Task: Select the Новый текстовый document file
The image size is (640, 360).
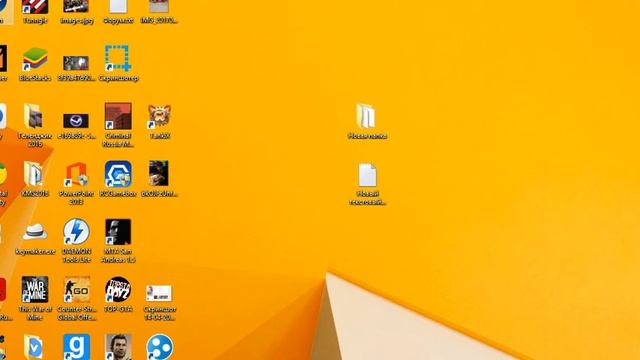Action: pyautogui.click(x=367, y=175)
